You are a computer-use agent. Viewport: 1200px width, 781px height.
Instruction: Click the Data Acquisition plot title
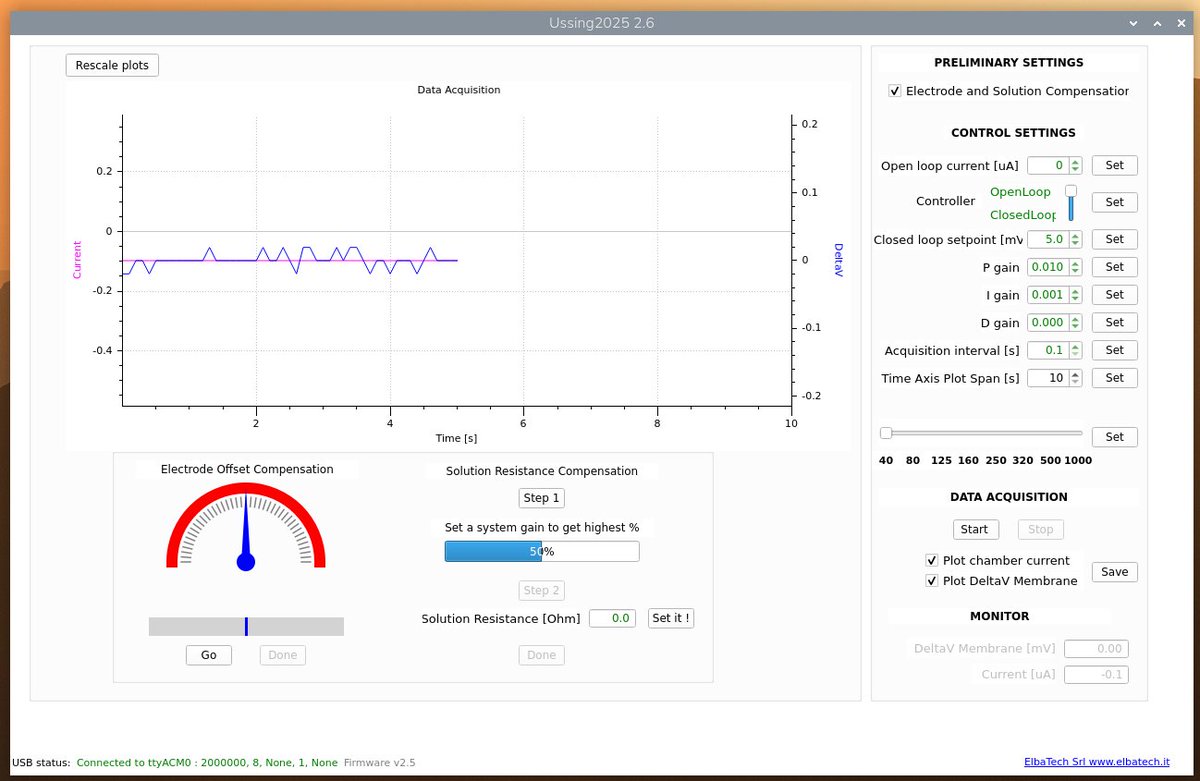pos(459,90)
